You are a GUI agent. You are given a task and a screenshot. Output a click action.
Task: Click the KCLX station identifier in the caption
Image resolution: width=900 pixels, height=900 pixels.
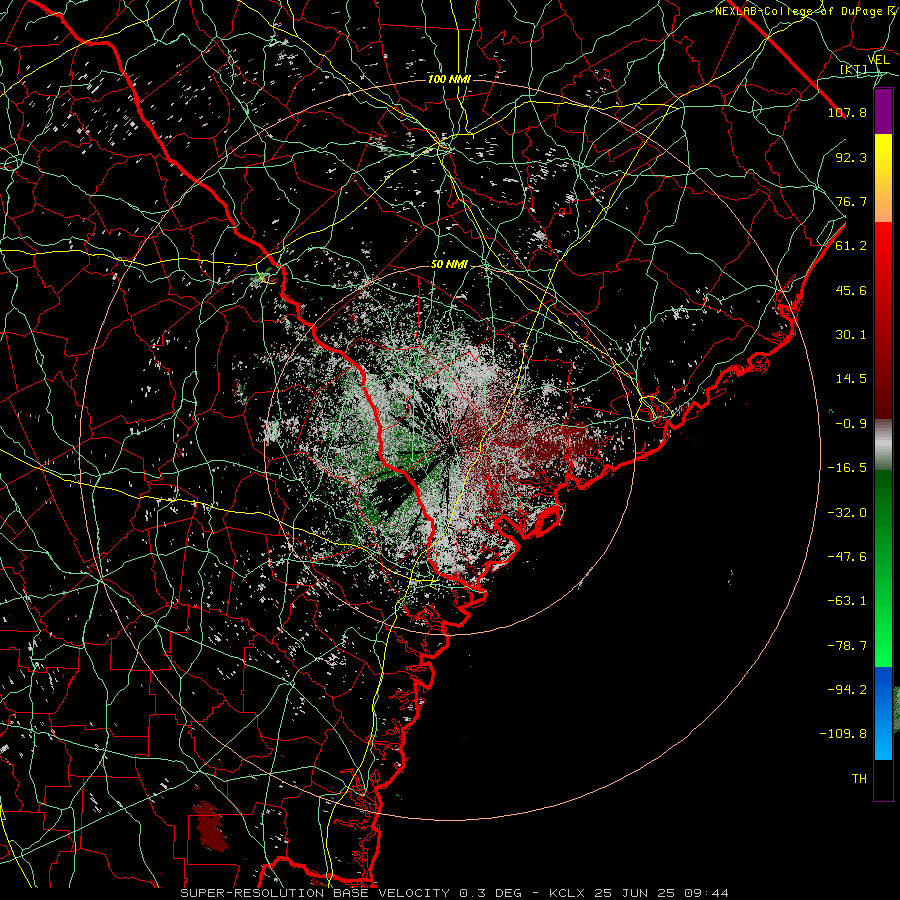coord(569,893)
